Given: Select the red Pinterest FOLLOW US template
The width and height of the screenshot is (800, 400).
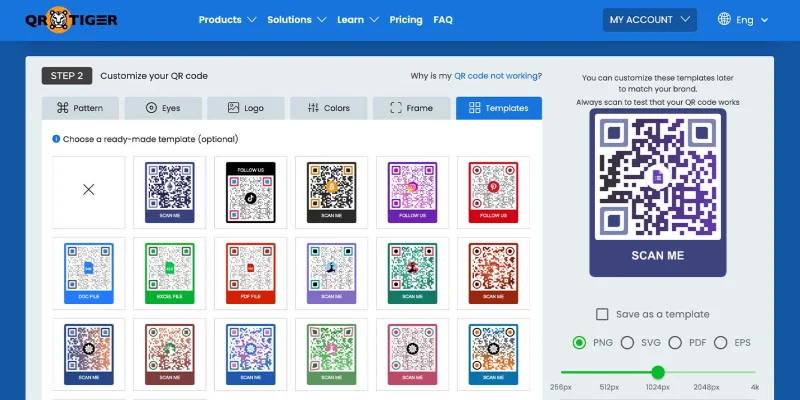Looking at the screenshot, I should click(493, 192).
